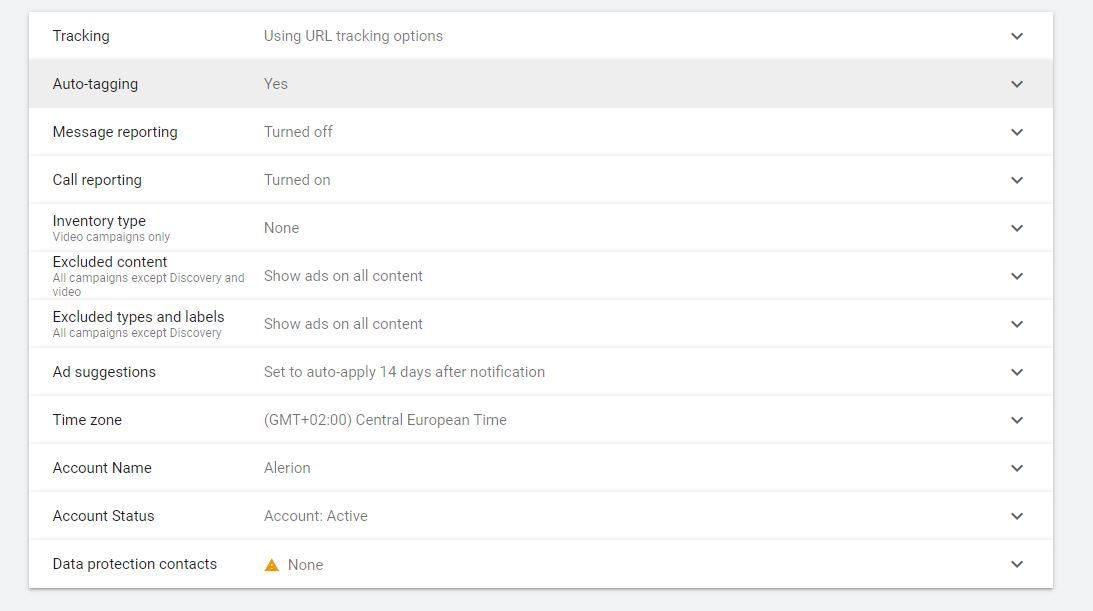
Task: Expand the Account Status chevron
Action: point(1017,516)
